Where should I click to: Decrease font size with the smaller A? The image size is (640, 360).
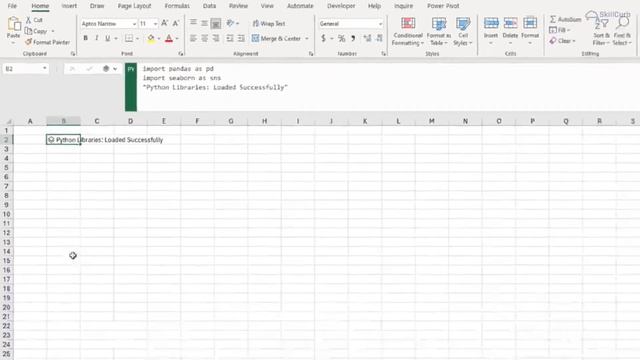click(x=176, y=24)
